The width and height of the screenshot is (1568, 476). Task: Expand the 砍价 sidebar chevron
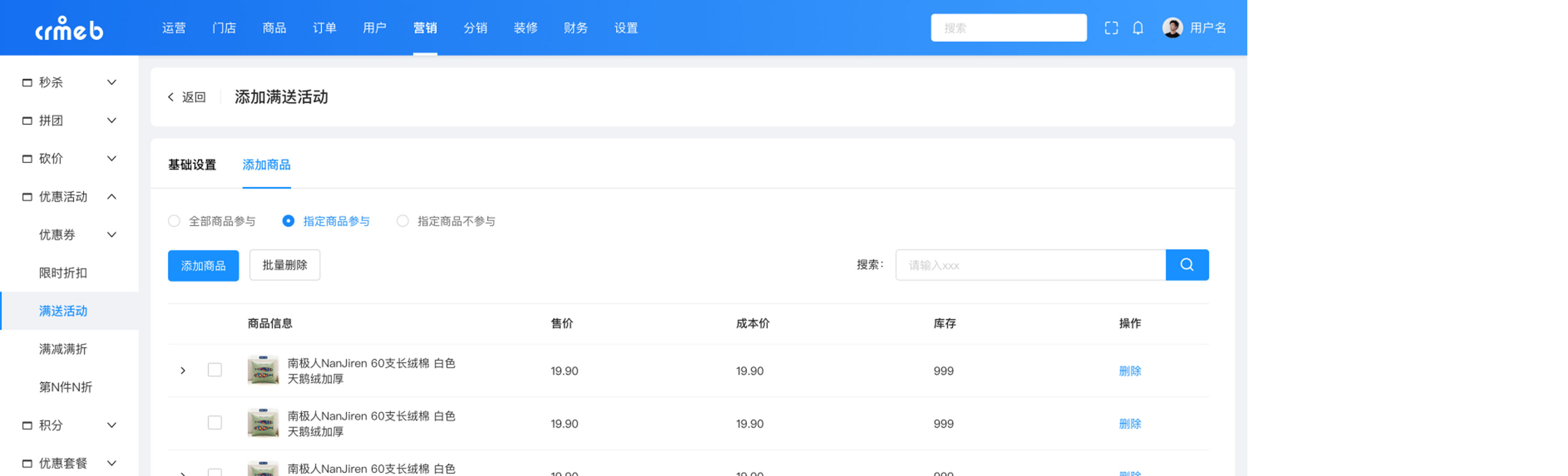point(112,159)
